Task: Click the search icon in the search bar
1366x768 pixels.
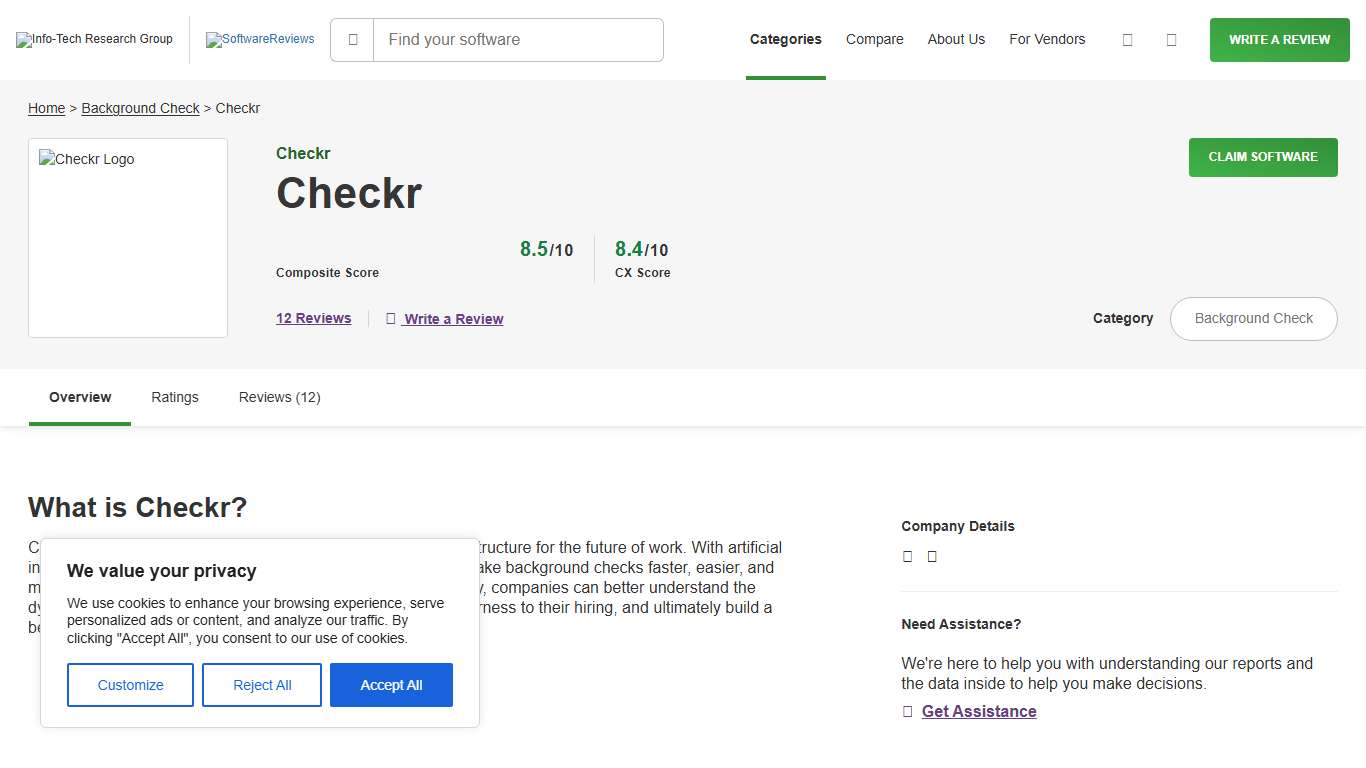Action: coord(351,39)
